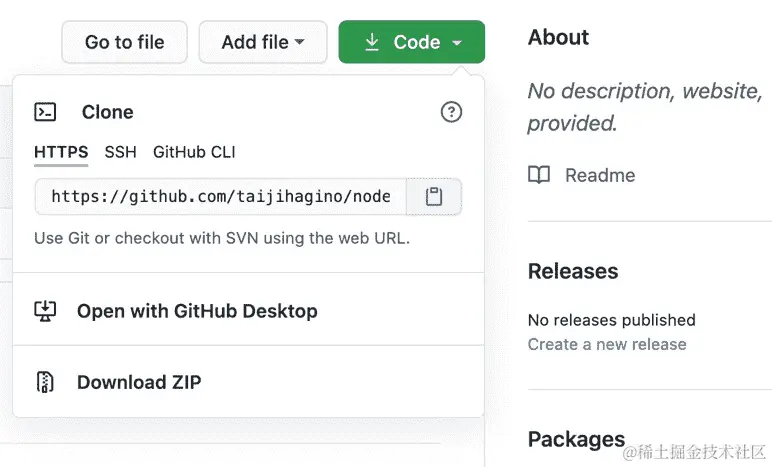Click the GitHub Desktop download icon
Screen dimensions: 772x467
pyautogui.click(x=45, y=311)
